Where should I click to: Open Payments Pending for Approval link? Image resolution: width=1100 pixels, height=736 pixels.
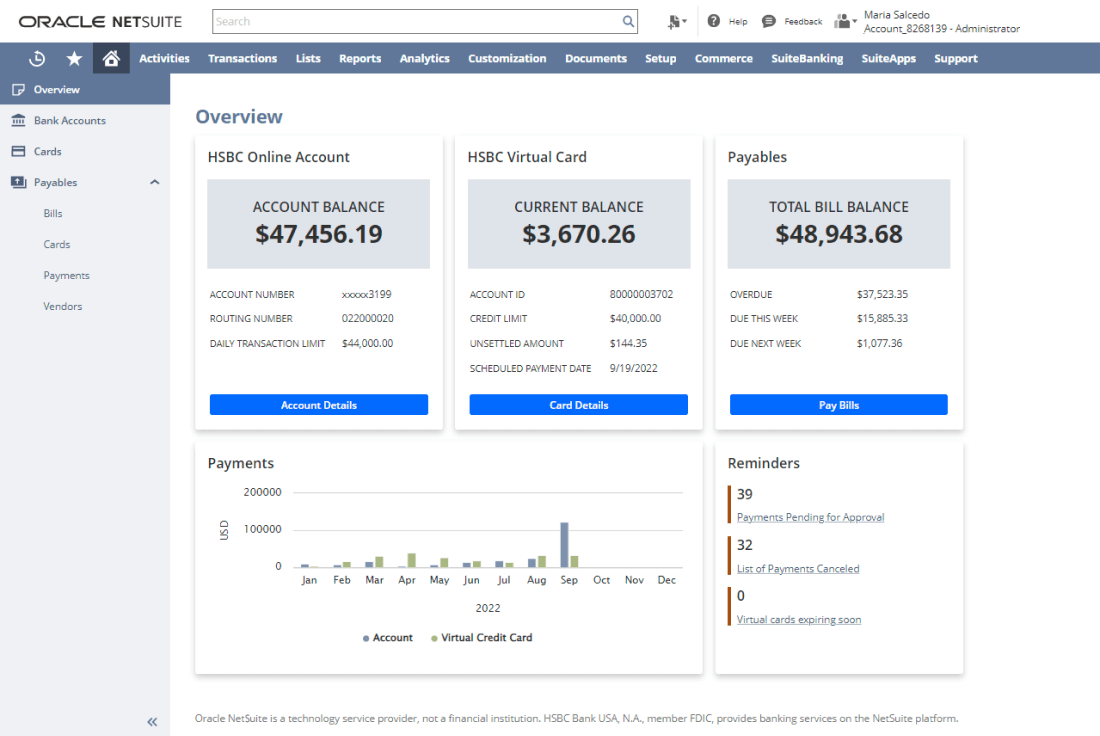coord(810,517)
